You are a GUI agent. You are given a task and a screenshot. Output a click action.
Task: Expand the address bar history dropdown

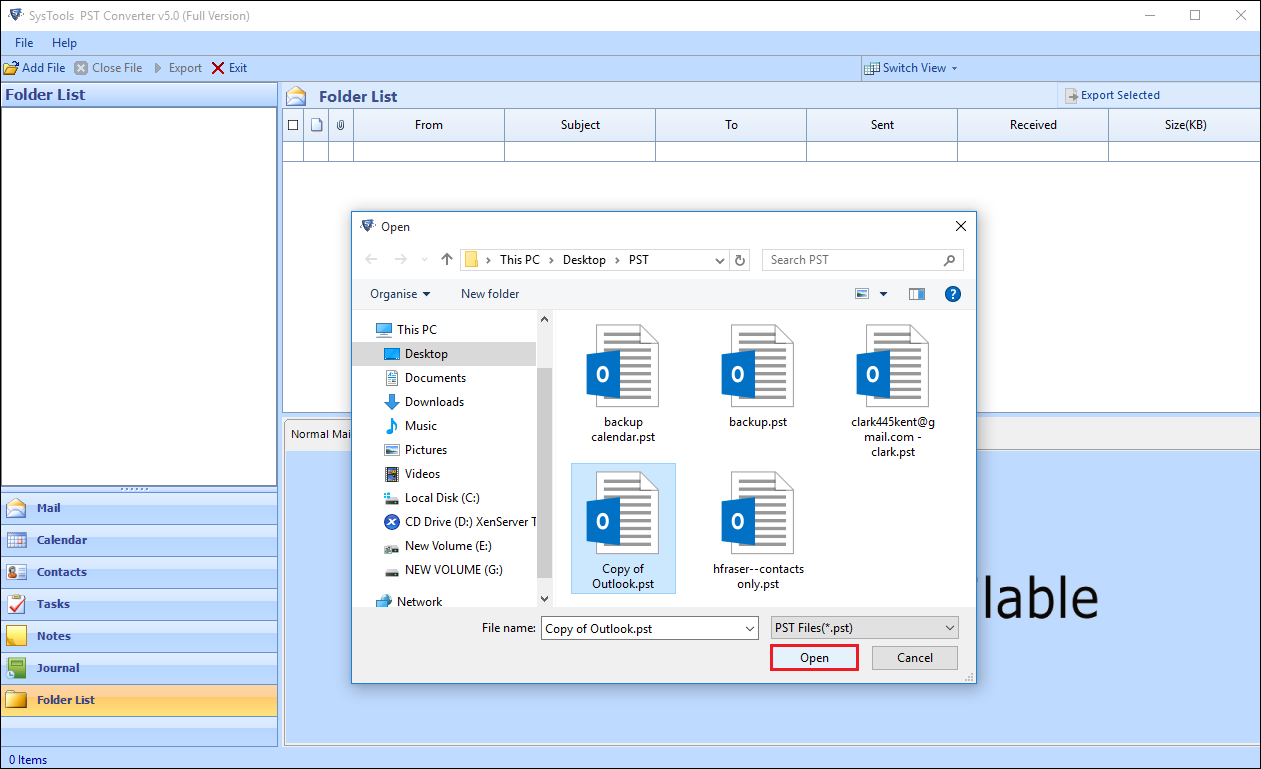pyautogui.click(x=720, y=260)
